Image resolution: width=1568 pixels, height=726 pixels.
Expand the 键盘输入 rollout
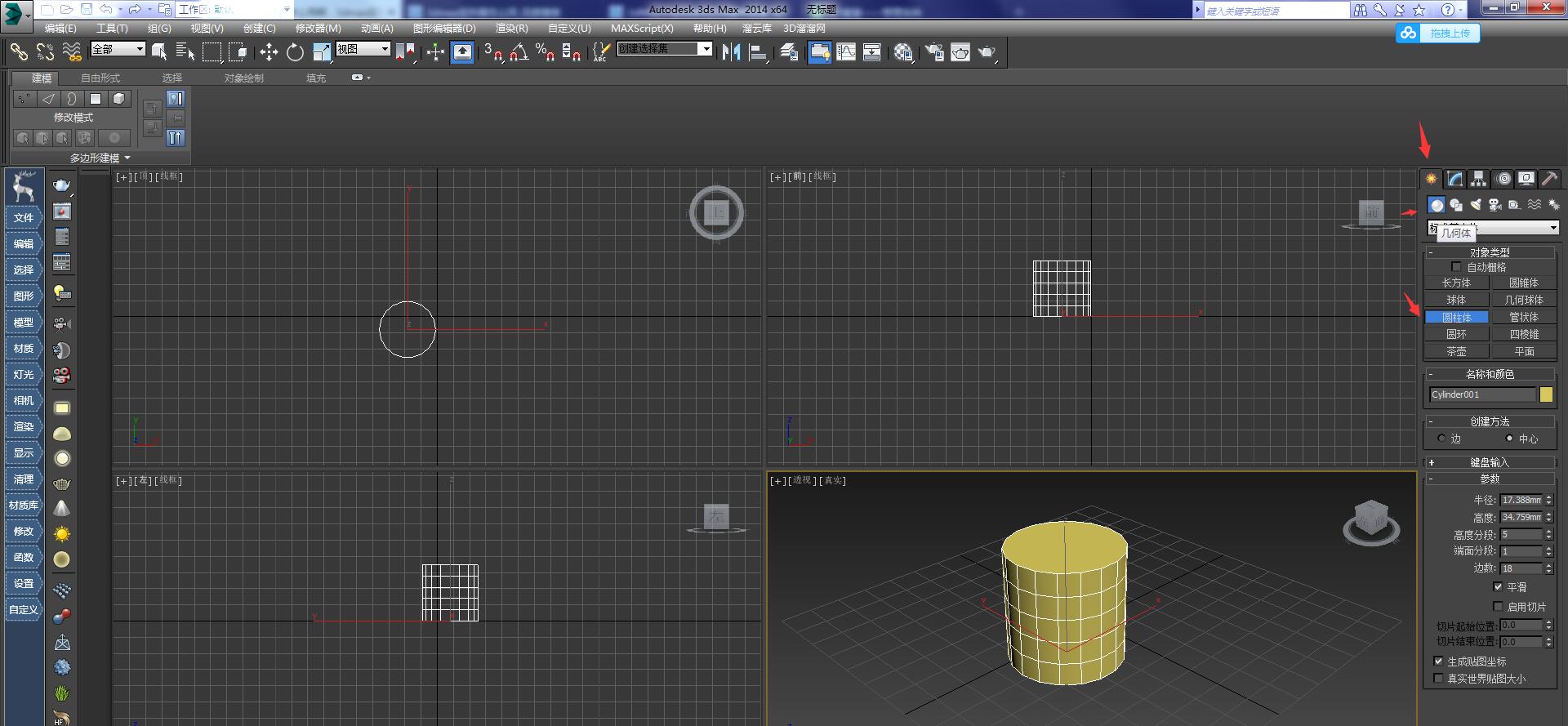(1490, 462)
